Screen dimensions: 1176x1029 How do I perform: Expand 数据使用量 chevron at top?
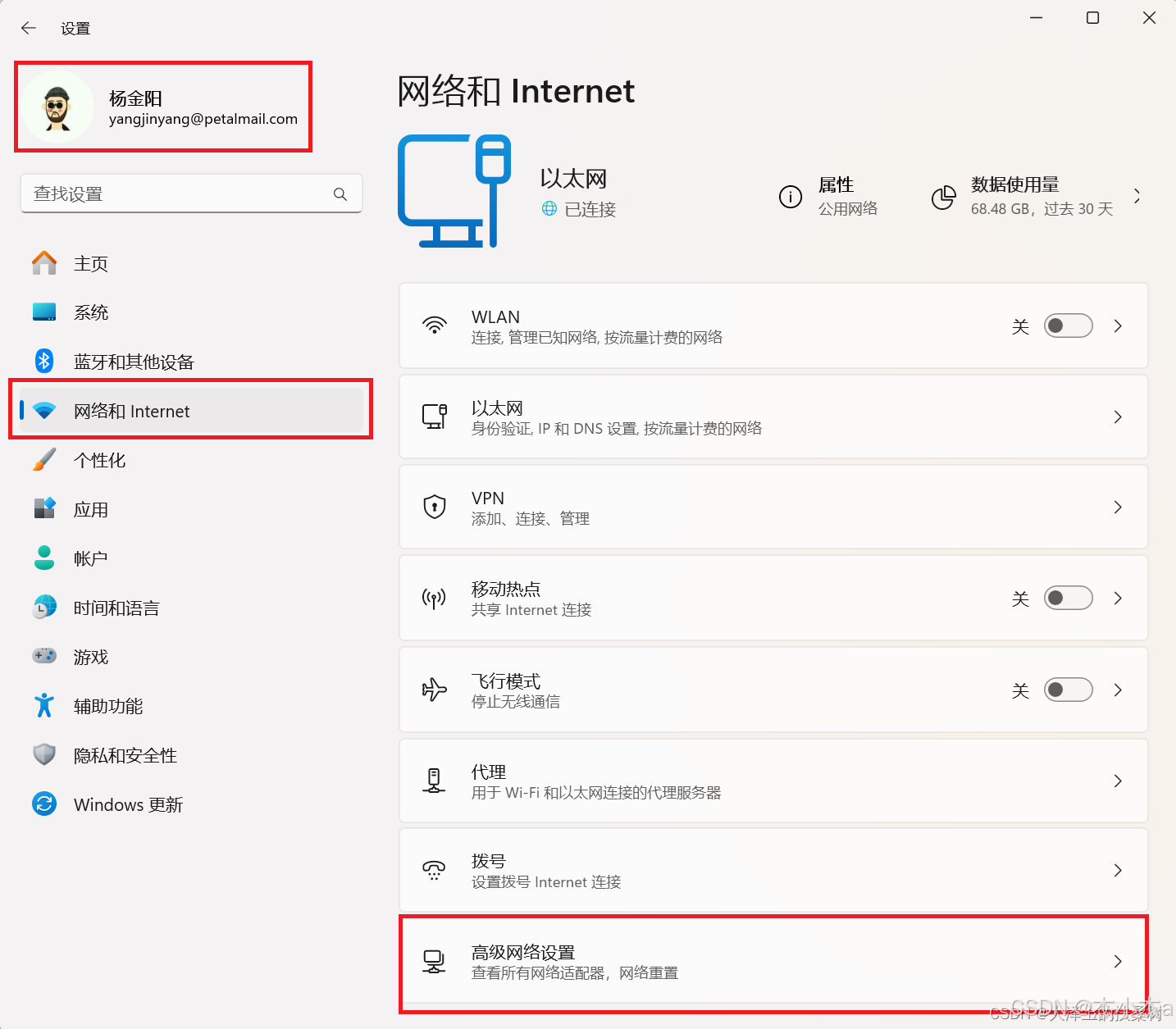point(1137,196)
